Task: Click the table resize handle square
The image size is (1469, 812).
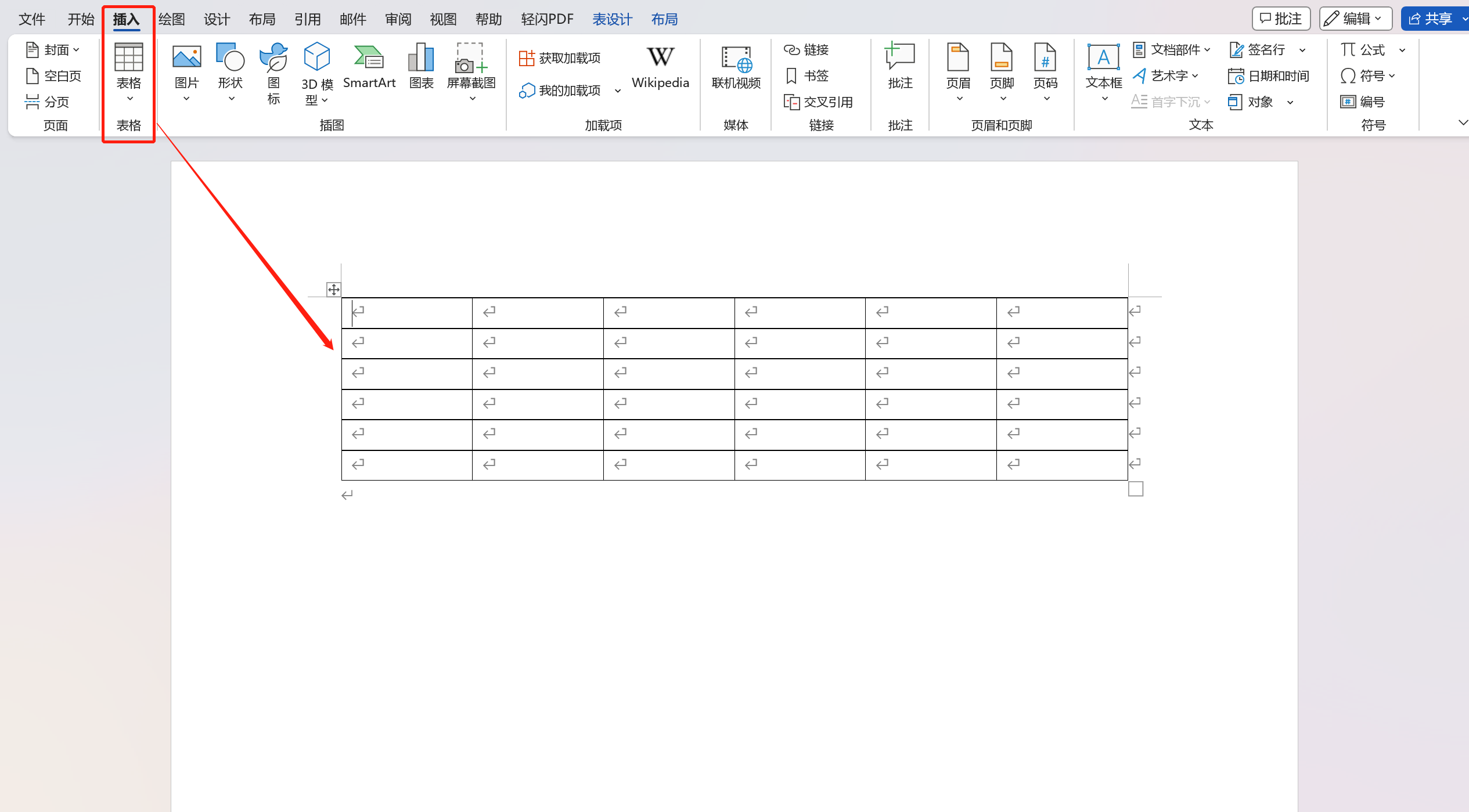Action: [x=1136, y=489]
